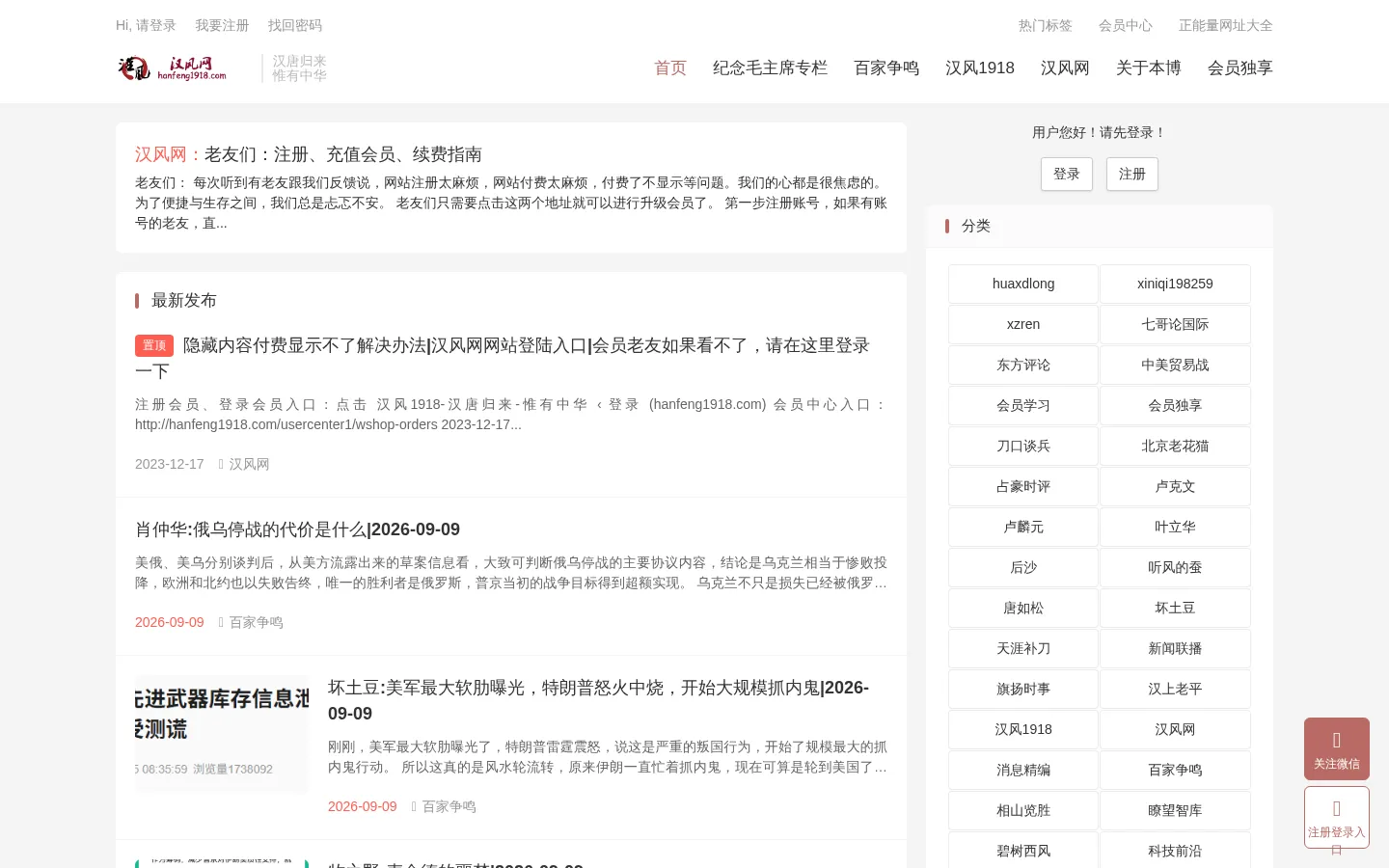The image size is (1389, 868).
Task: Open 纪念毛主席专栏 in the navigation
Action: (x=770, y=68)
